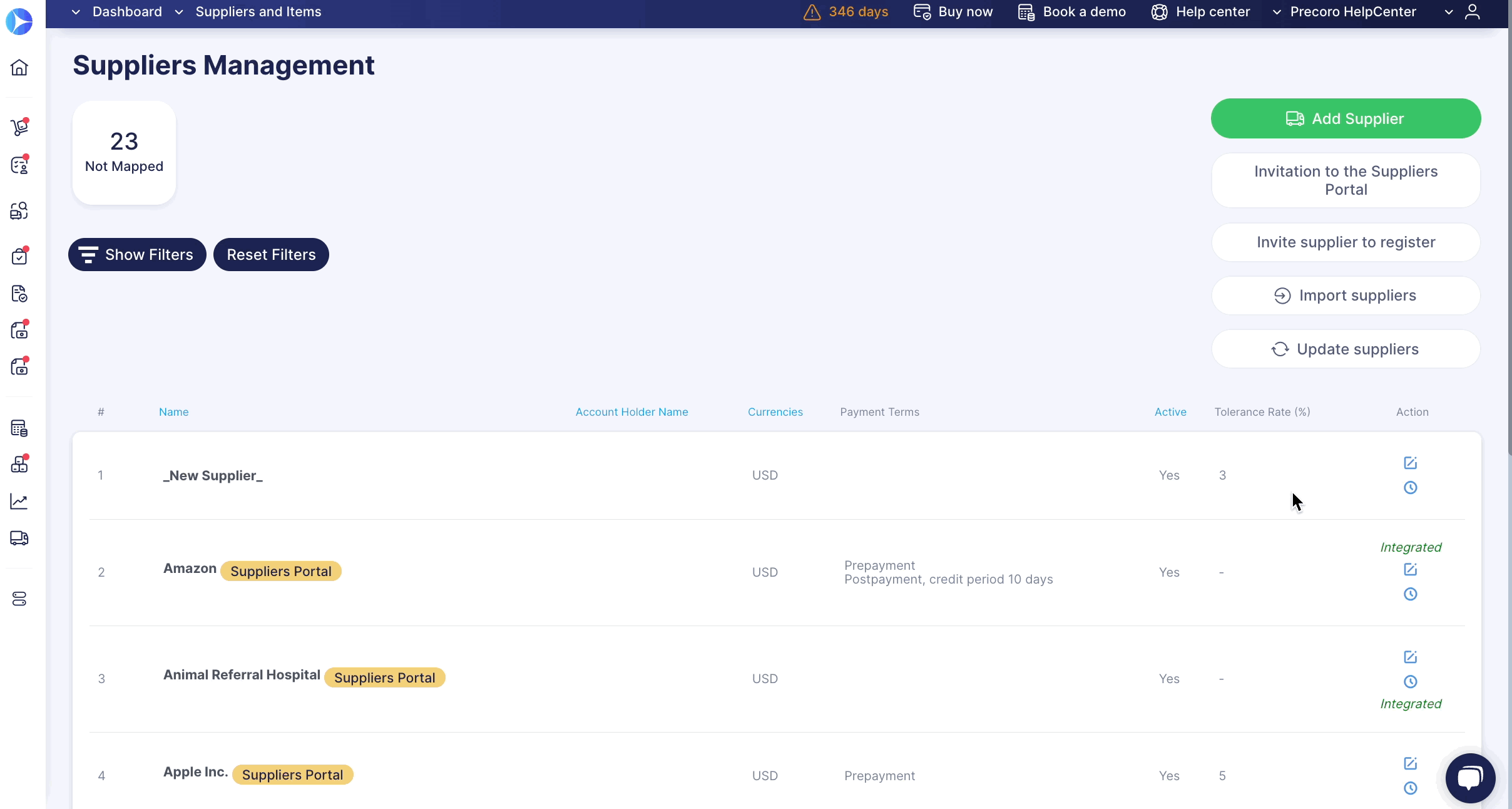
Task: Open the checklist-with-person sidebar icon
Action: pyautogui.click(x=19, y=165)
